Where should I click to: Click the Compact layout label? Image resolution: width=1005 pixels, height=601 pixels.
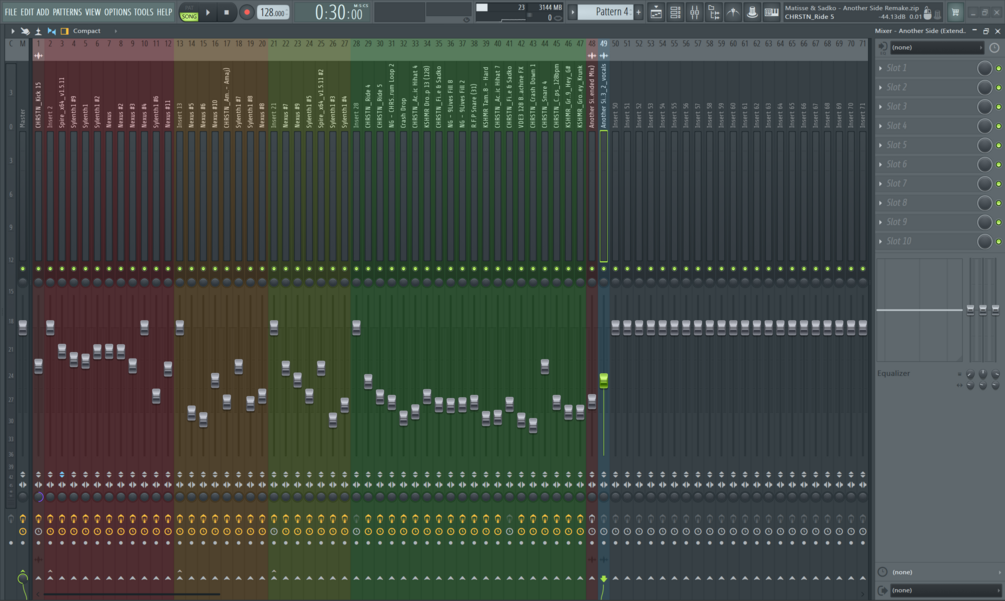point(87,31)
